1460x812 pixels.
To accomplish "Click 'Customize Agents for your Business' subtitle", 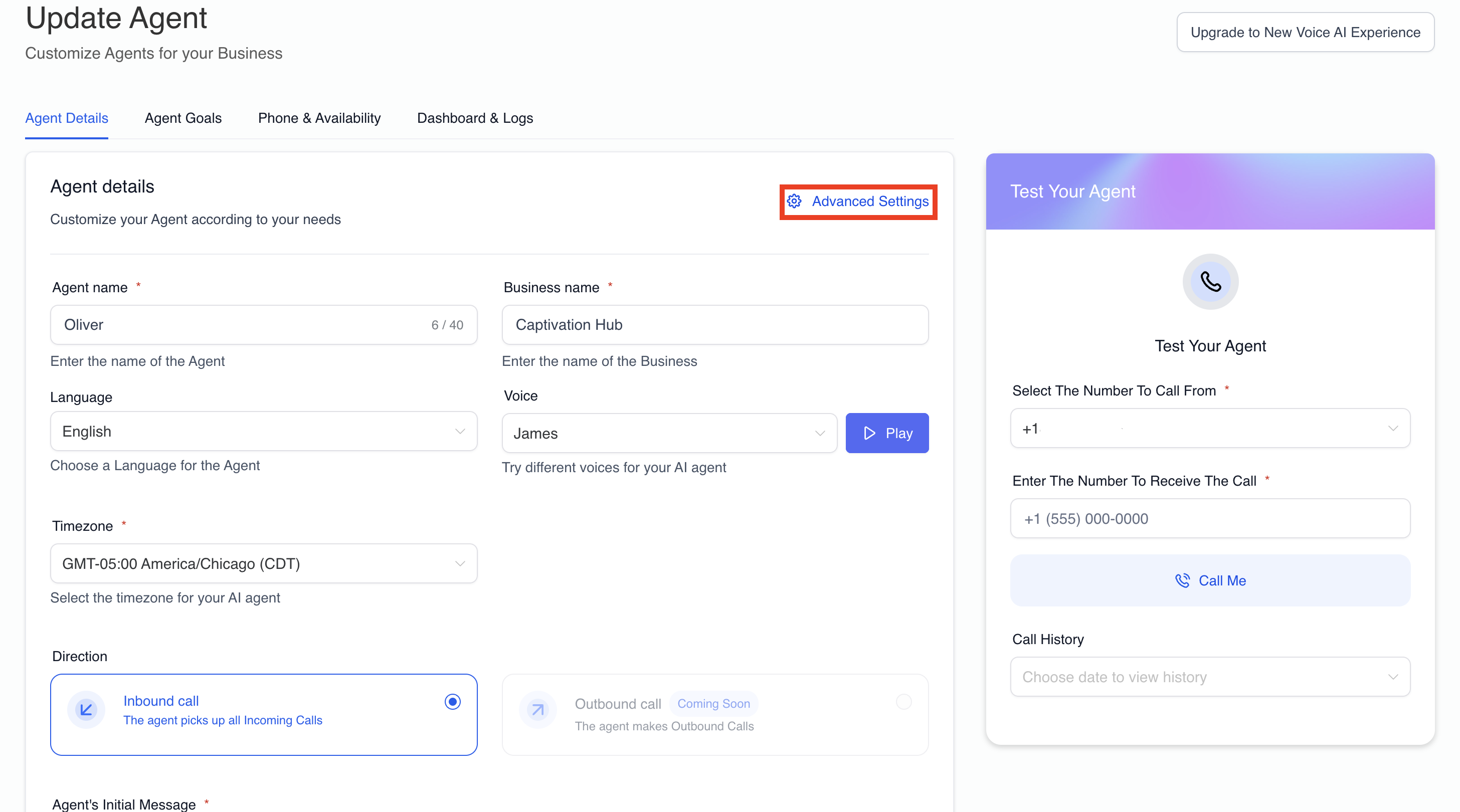I will (x=153, y=53).
